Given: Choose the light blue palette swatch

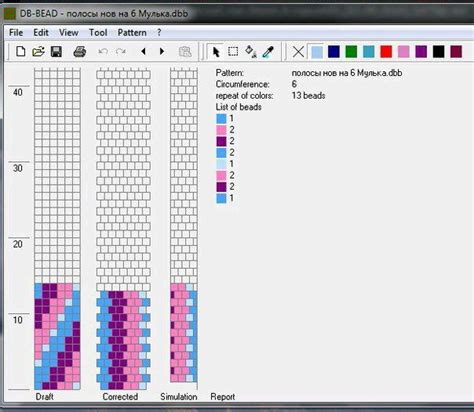Looking at the screenshot, I should coord(316,52).
